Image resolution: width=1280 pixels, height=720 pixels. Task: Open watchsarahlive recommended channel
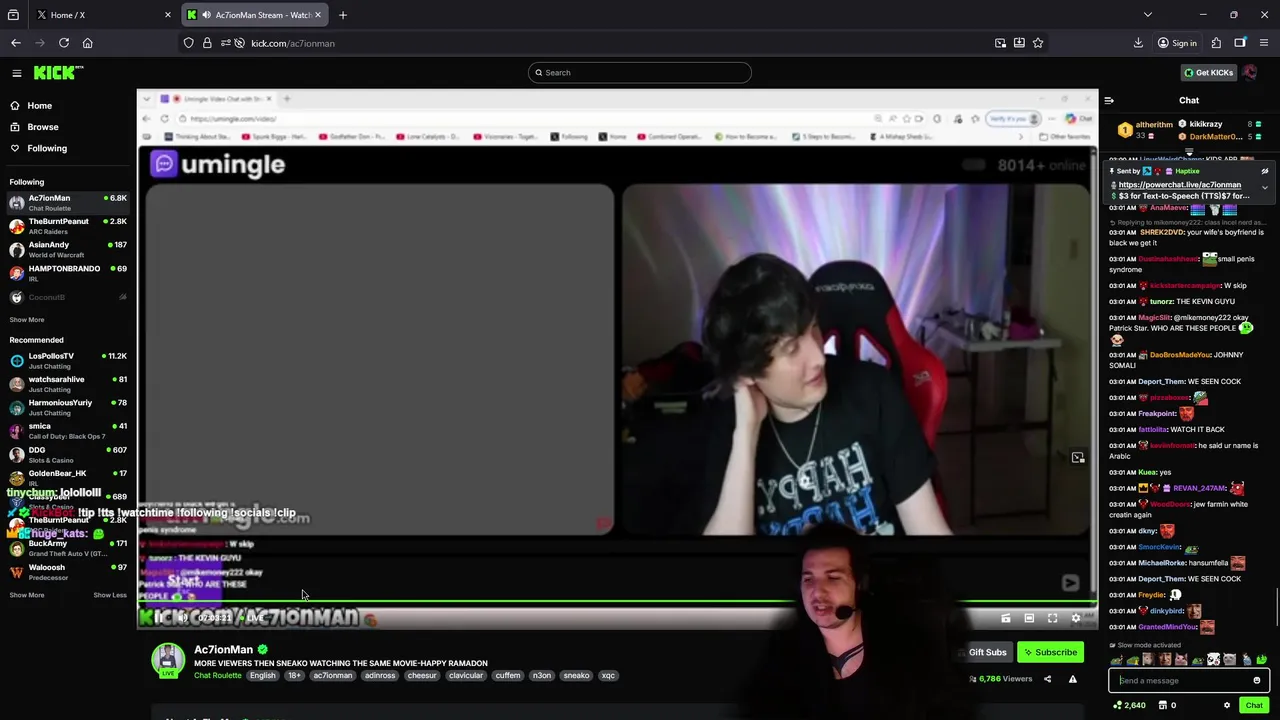pyautogui.click(x=68, y=384)
